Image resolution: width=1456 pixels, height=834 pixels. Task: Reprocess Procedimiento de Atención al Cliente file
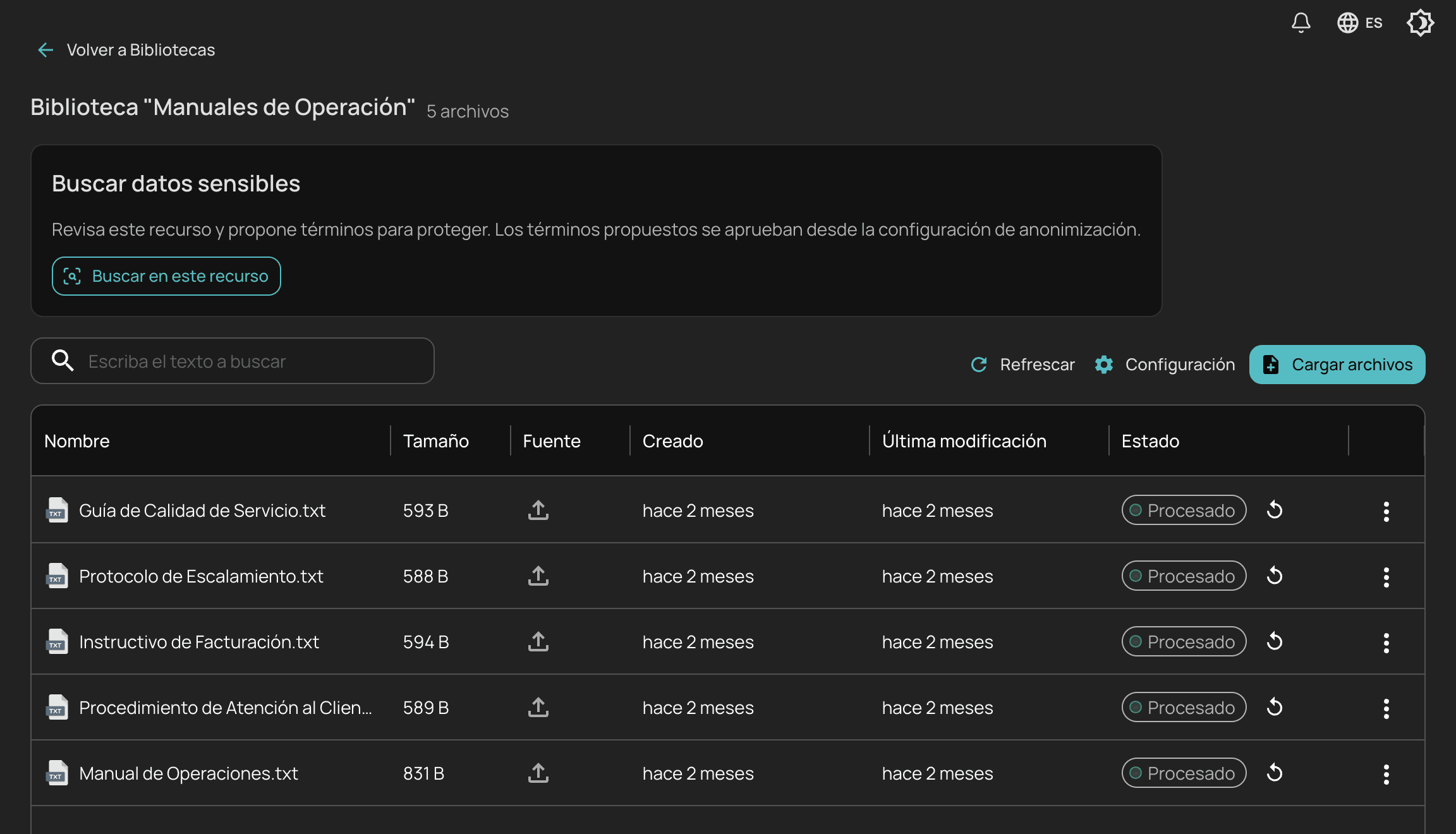[1275, 707]
